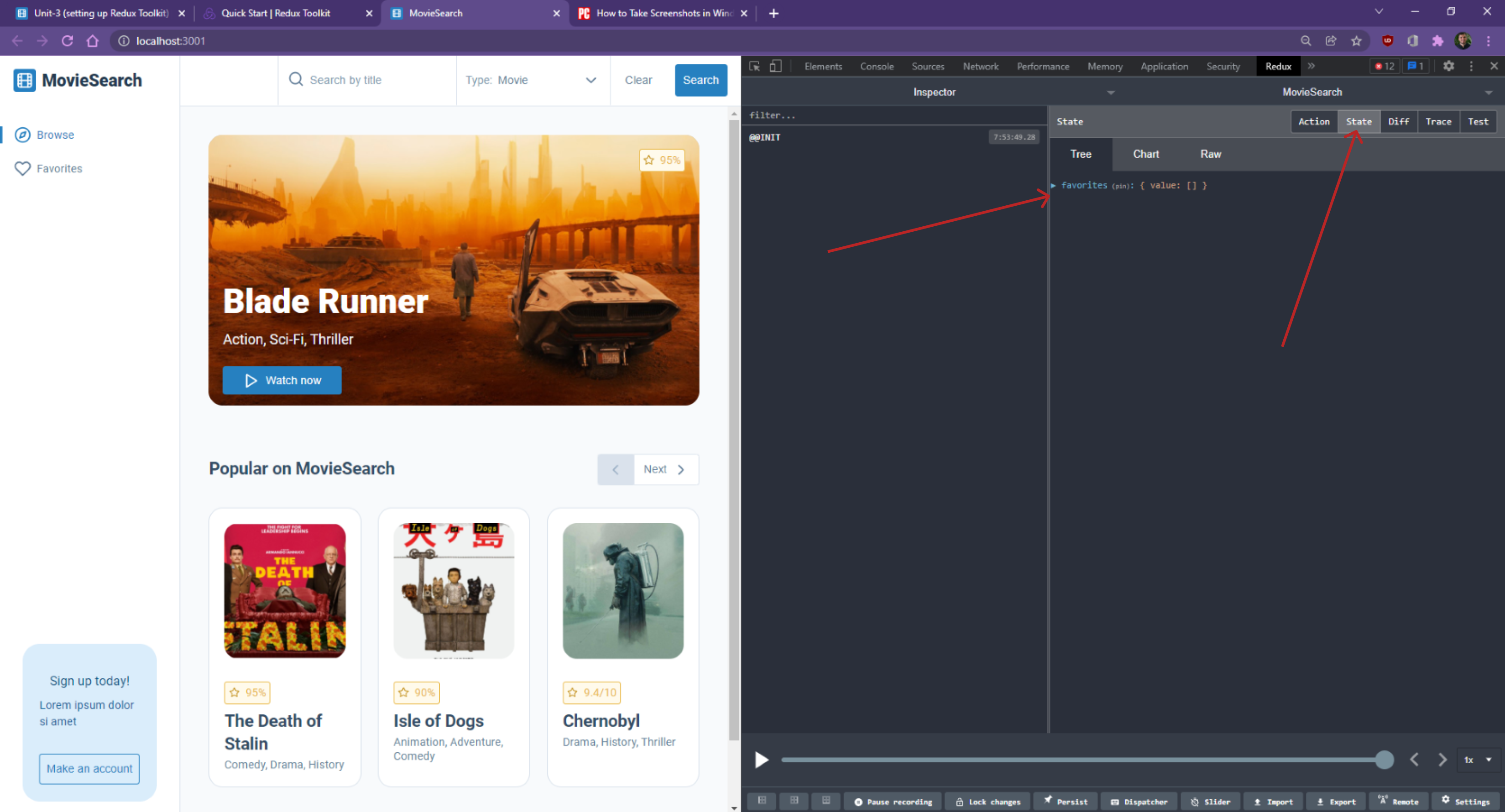Click the errors counter showing 12

(1384, 66)
